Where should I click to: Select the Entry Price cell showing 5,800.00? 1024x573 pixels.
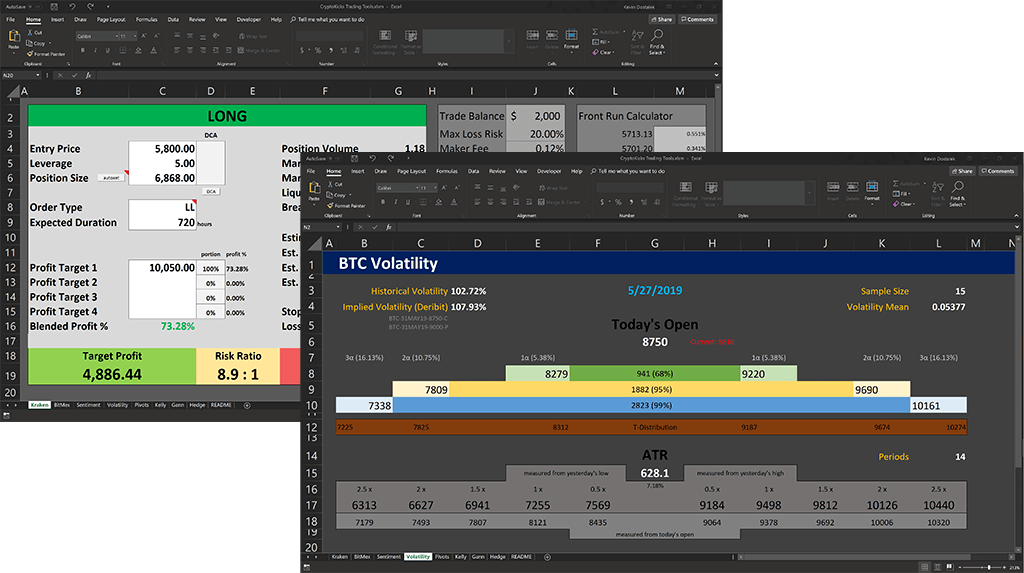(x=163, y=148)
